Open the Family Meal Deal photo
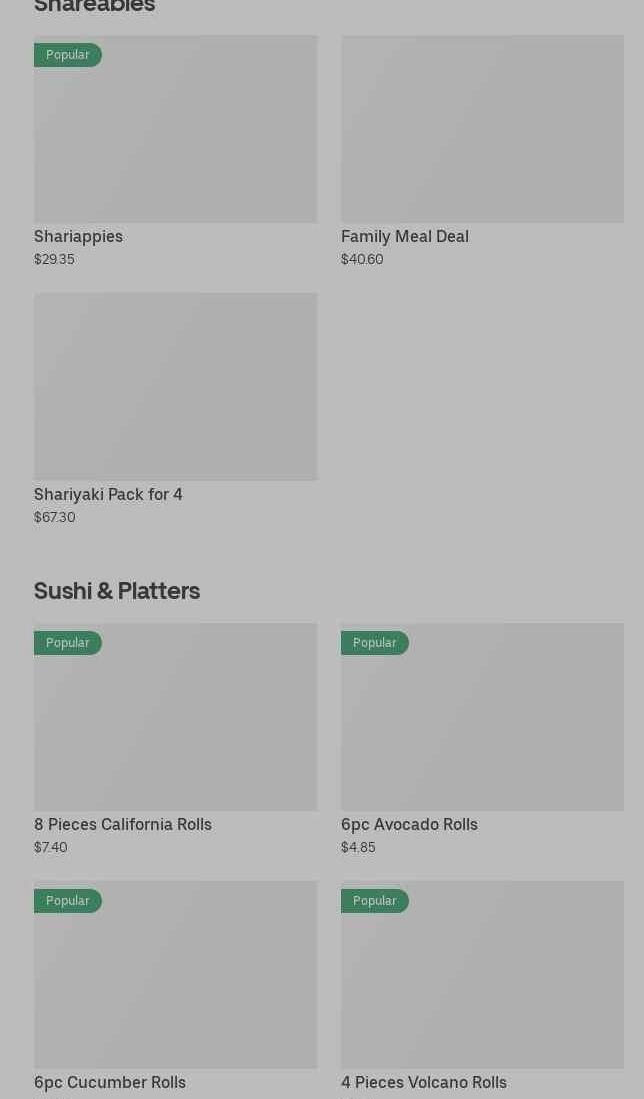The width and height of the screenshot is (644, 1099). (x=482, y=129)
